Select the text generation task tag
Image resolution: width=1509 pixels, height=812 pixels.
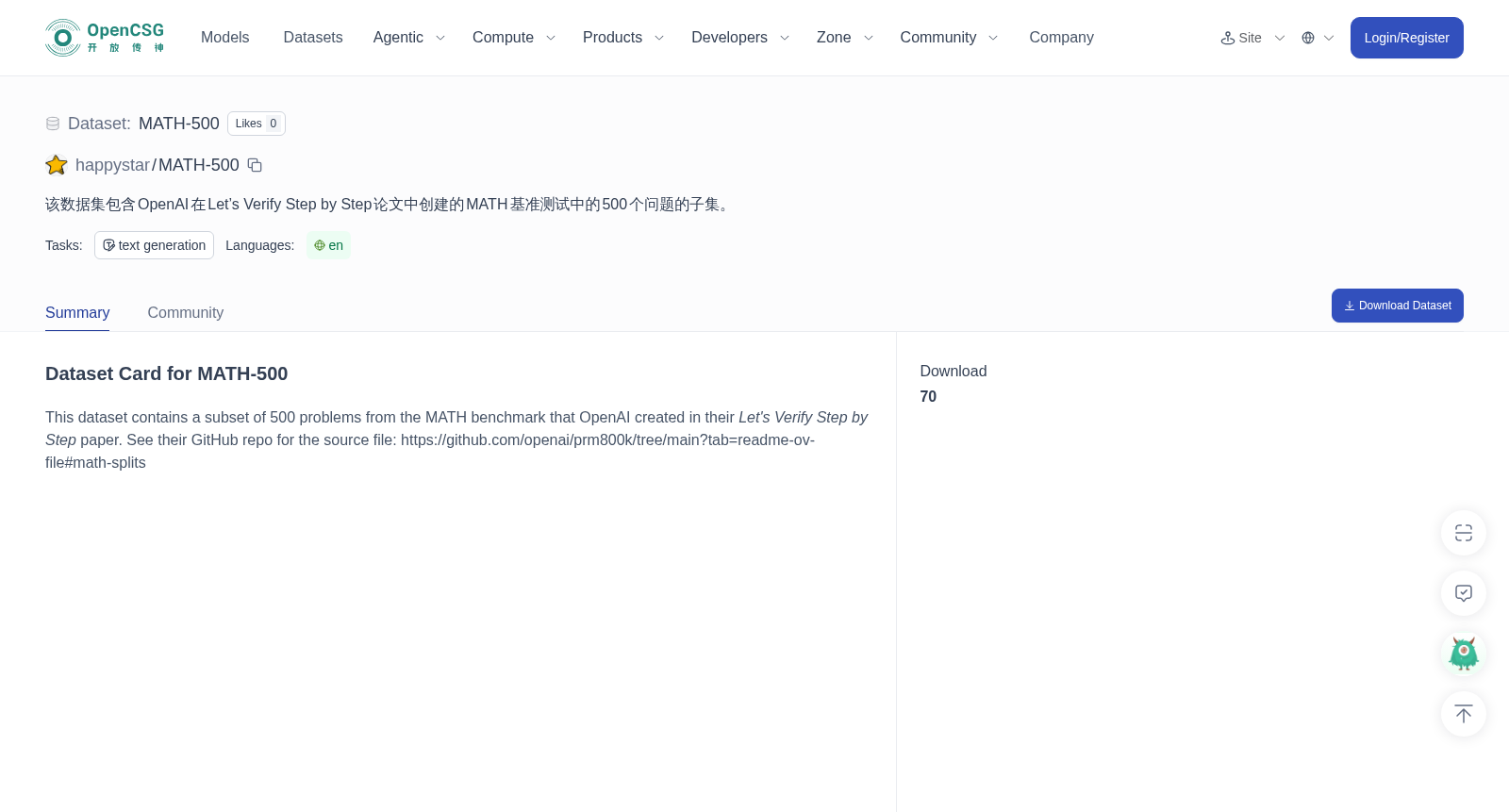pyautogui.click(x=154, y=245)
